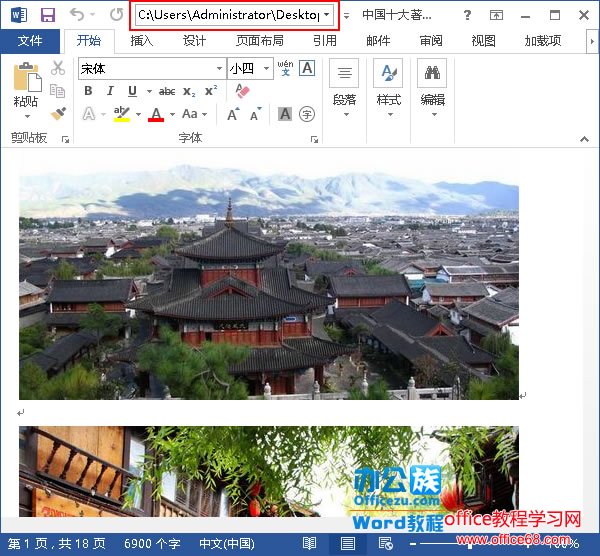This screenshot has height=556, width=600.
Task: Toggle character shading A icon
Action: coord(285,114)
